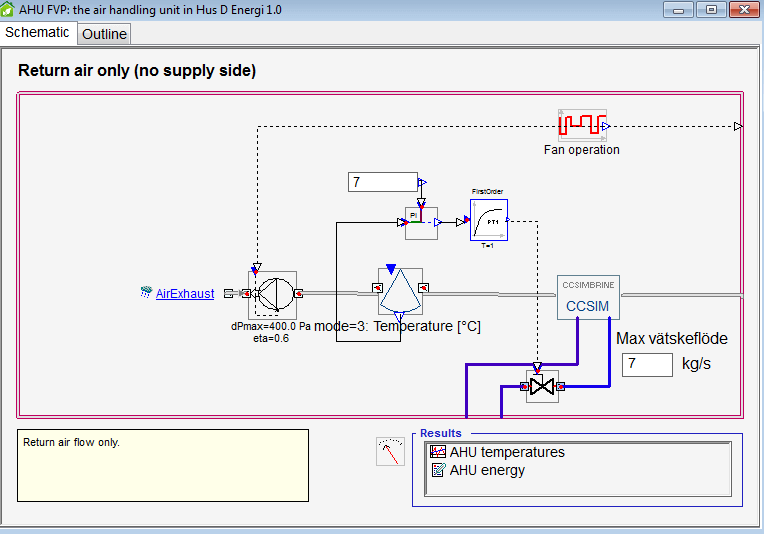The image size is (764, 534).
Task: Open the Schematic tab
Action: coord(38,33)
